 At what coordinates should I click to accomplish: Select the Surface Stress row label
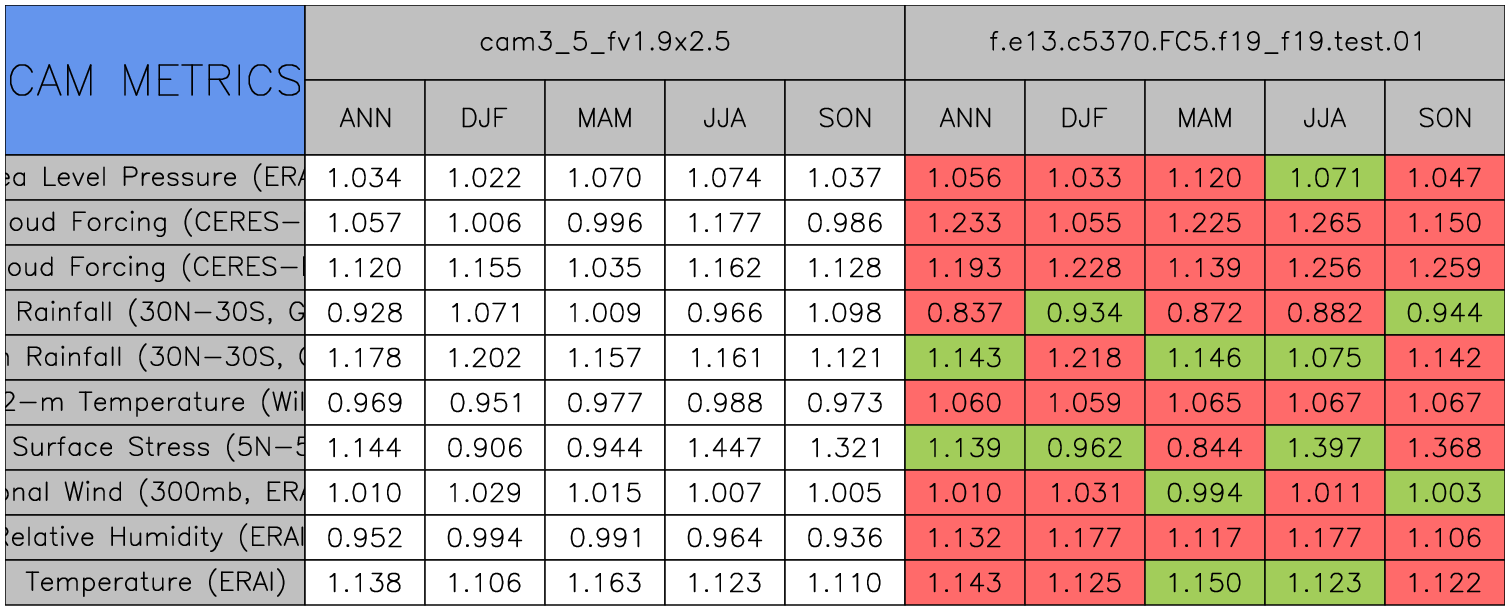154,448
